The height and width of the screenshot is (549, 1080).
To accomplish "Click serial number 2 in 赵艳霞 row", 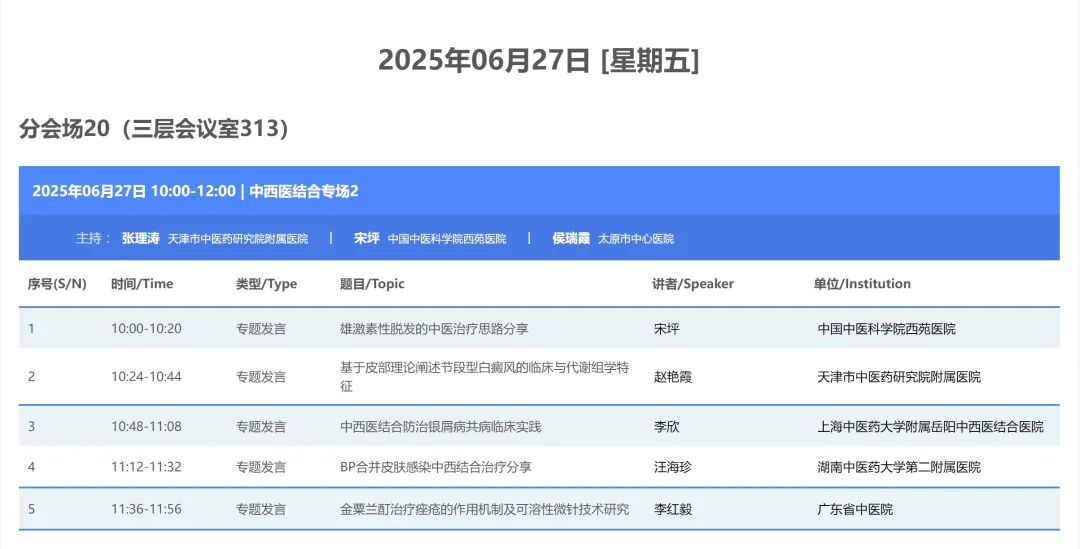I will (31, 377).
